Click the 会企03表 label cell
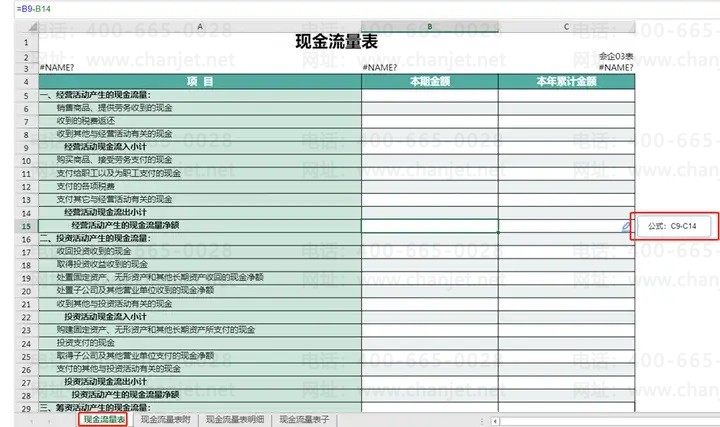720x427 pixels. point(616,56)
